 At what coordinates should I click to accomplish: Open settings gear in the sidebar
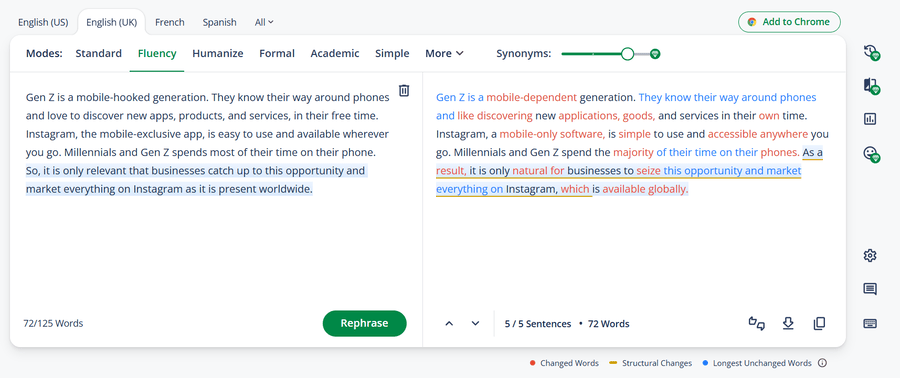point(870,255)
